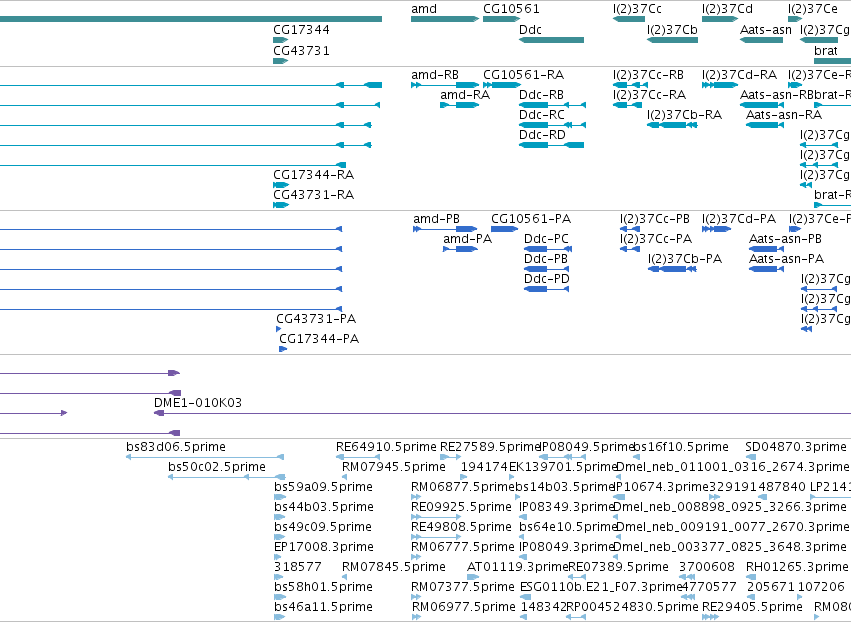Select the Ddc gene annotation label
This screenshot has width=851, height=622.
[530, 30]
